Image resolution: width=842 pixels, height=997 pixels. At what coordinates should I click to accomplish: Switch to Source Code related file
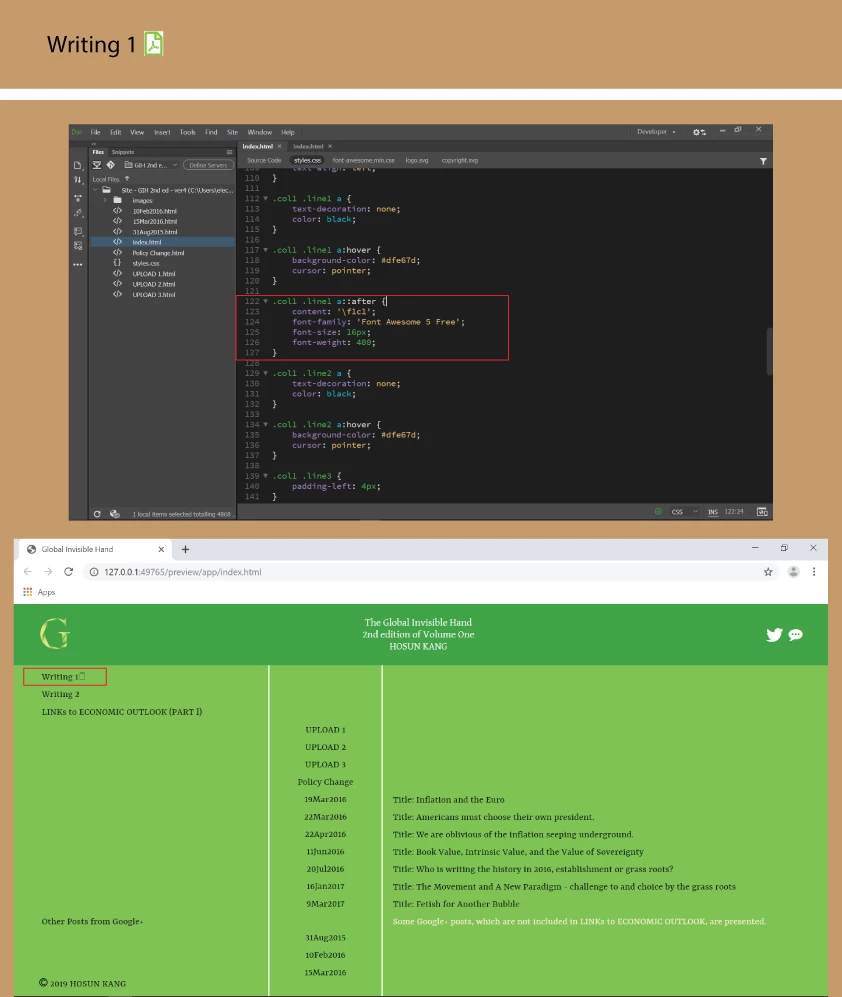pos(264,160)
